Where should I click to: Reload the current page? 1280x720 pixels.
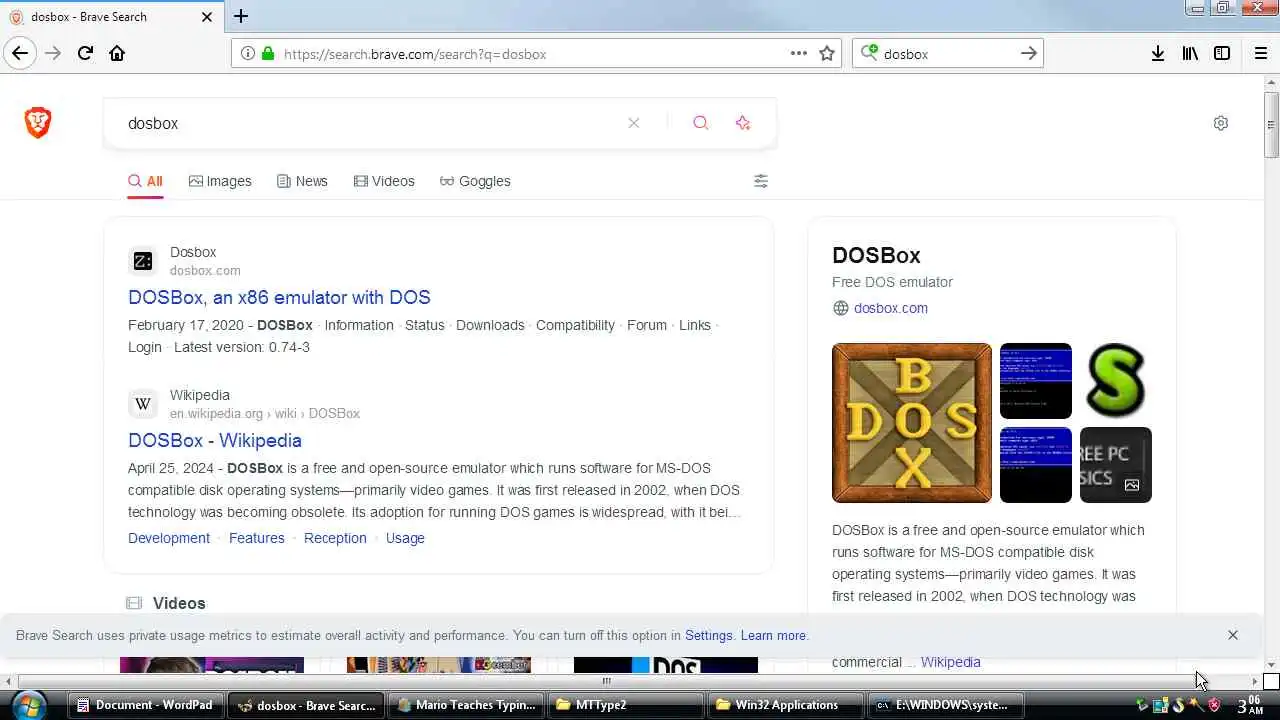click(x=85, y=54)
